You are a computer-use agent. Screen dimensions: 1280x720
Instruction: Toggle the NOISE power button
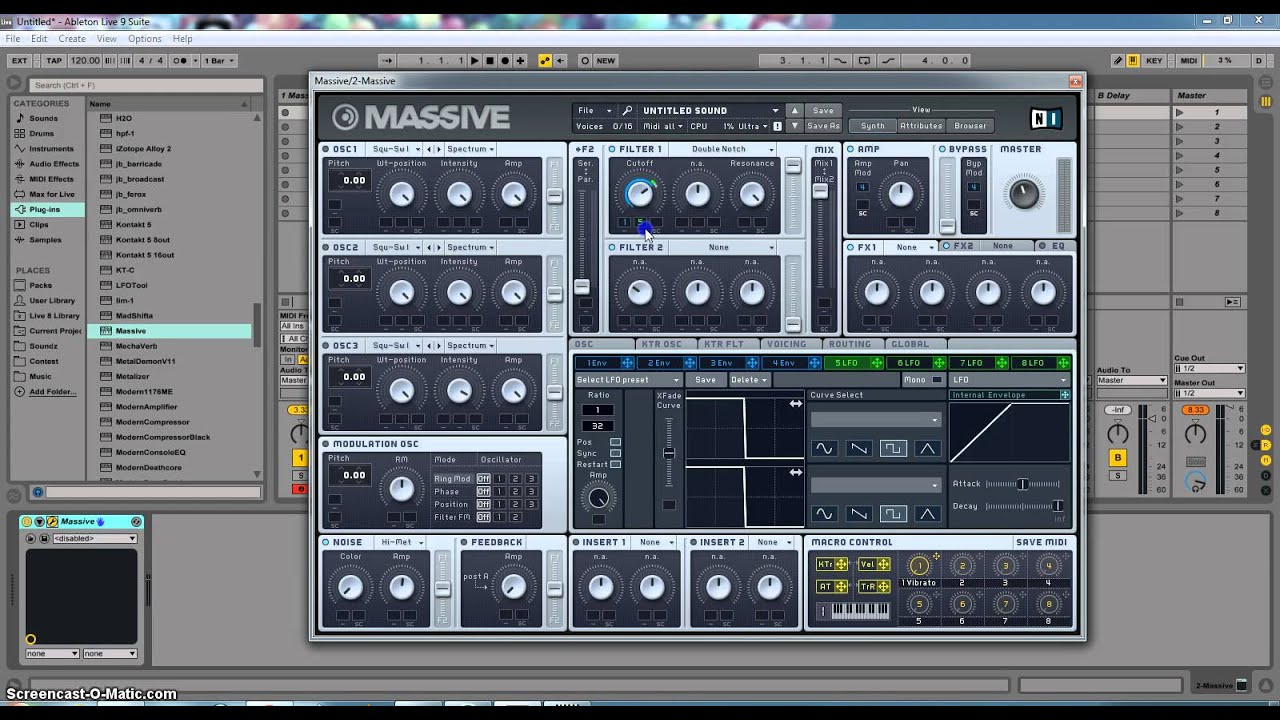coord(327,542)
